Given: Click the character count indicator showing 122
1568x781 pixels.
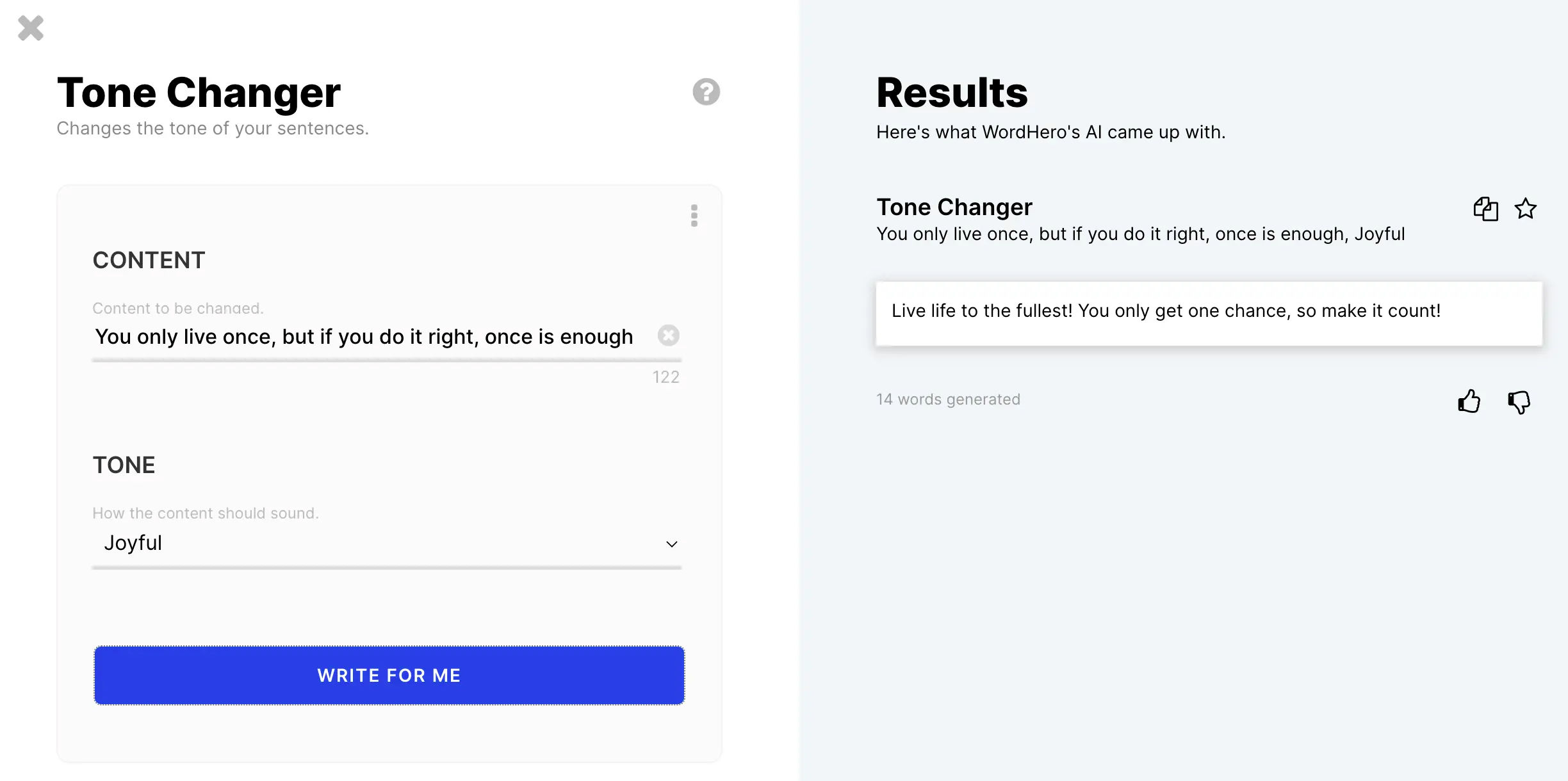Looking at the screenshot, I should click(666, 376).
